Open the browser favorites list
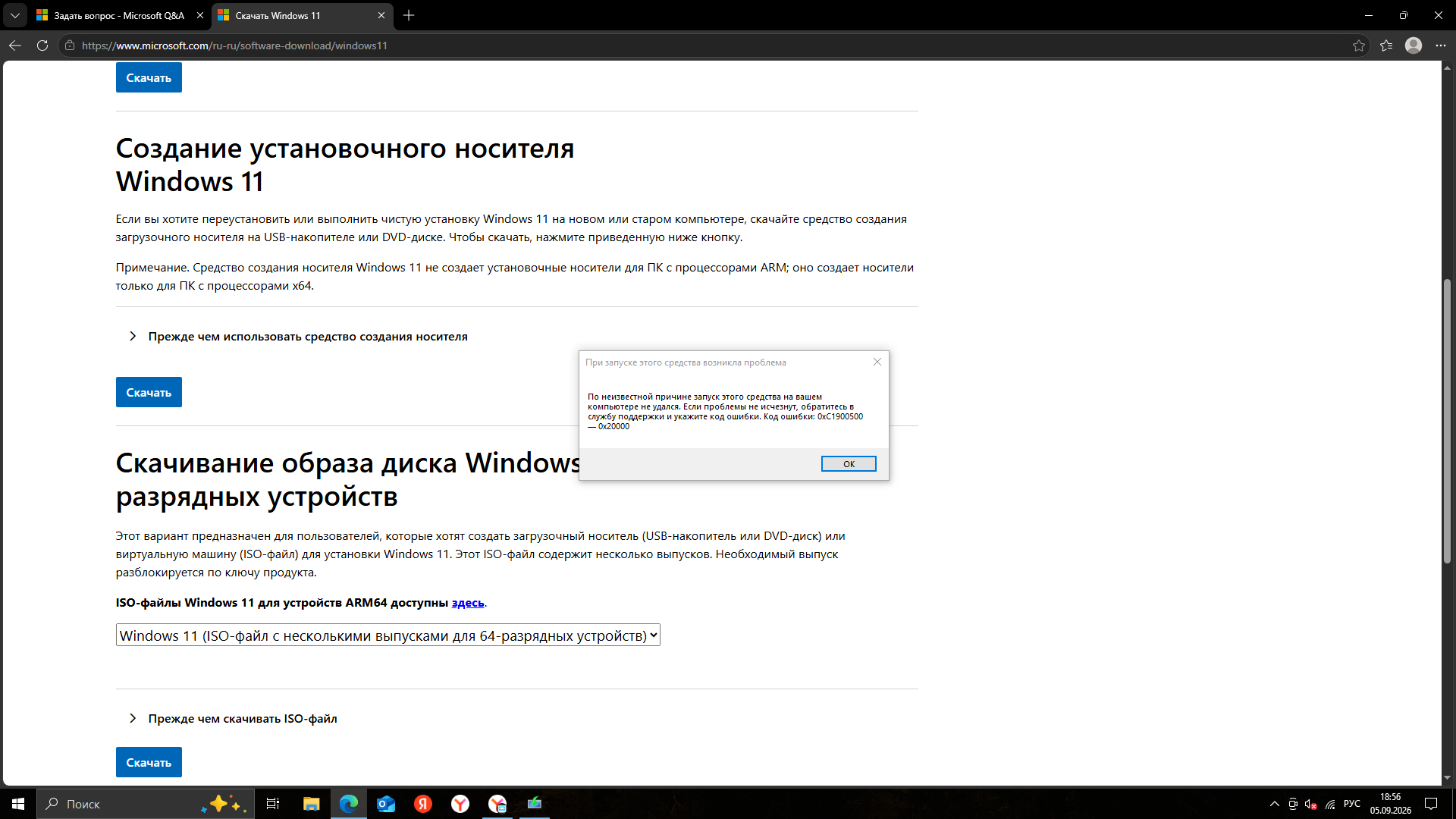This screenshot has height=819, width=1456. click(x=1386, y=45)
